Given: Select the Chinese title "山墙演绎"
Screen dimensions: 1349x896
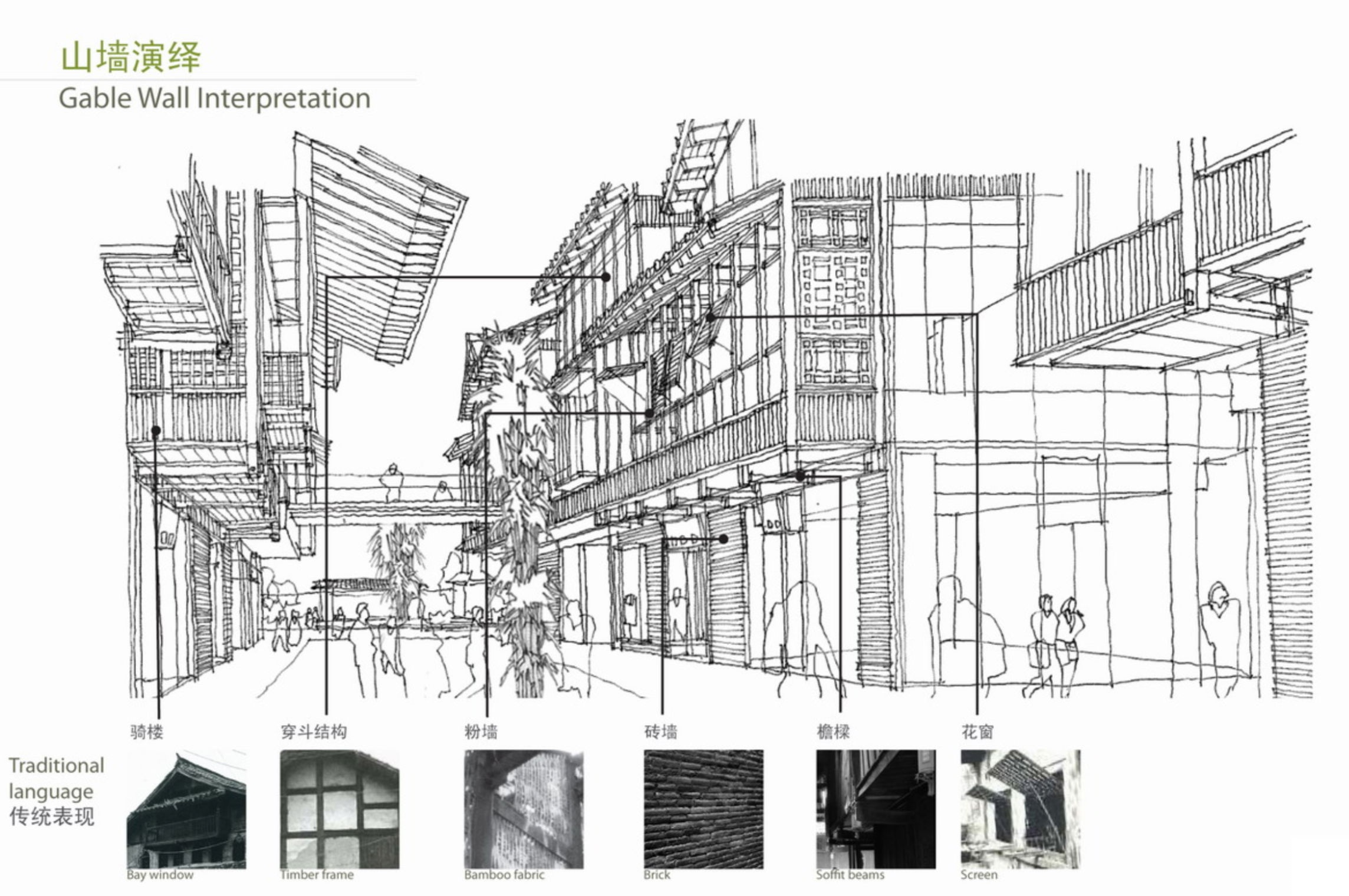Looking at the screenshot, I should coord(131,57).
